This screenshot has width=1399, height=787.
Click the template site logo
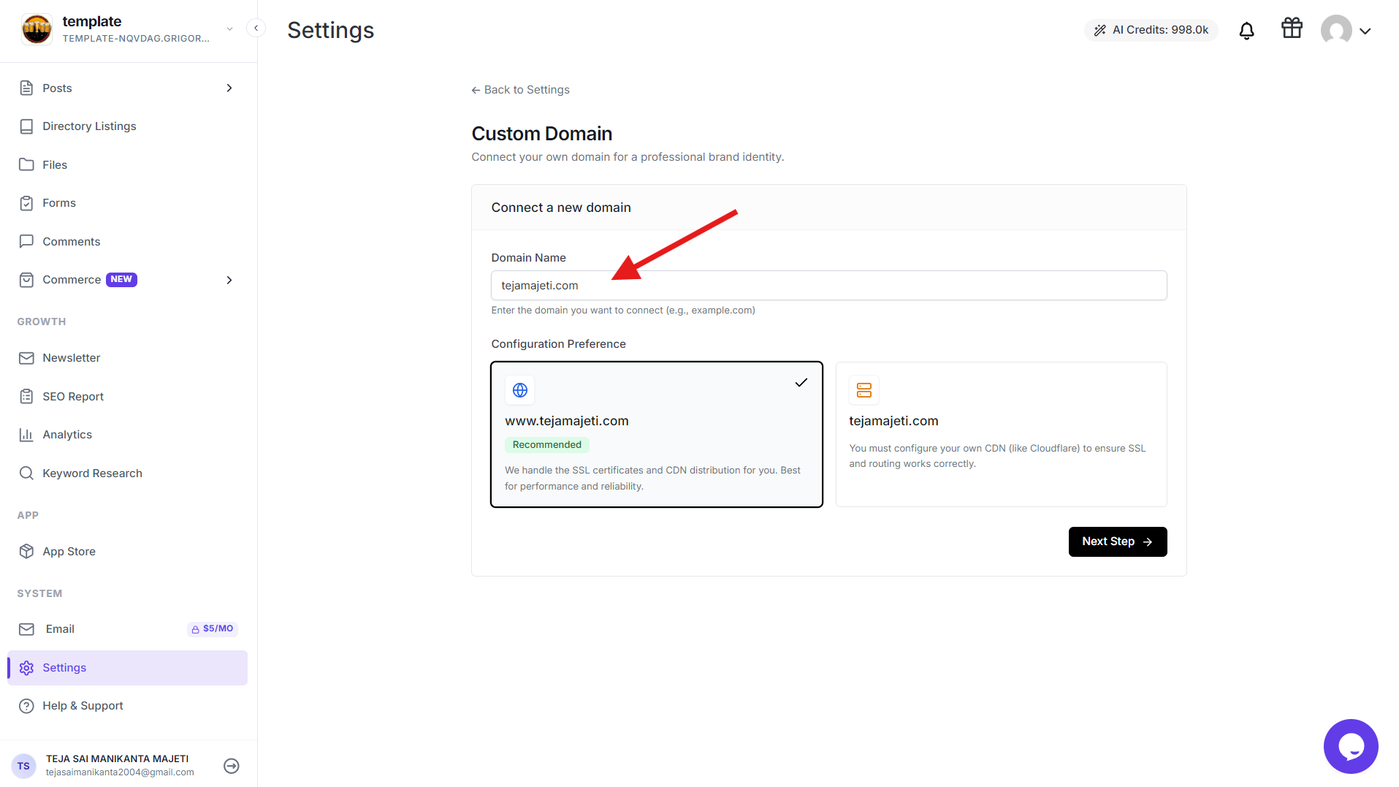click(x=36, y=29)
